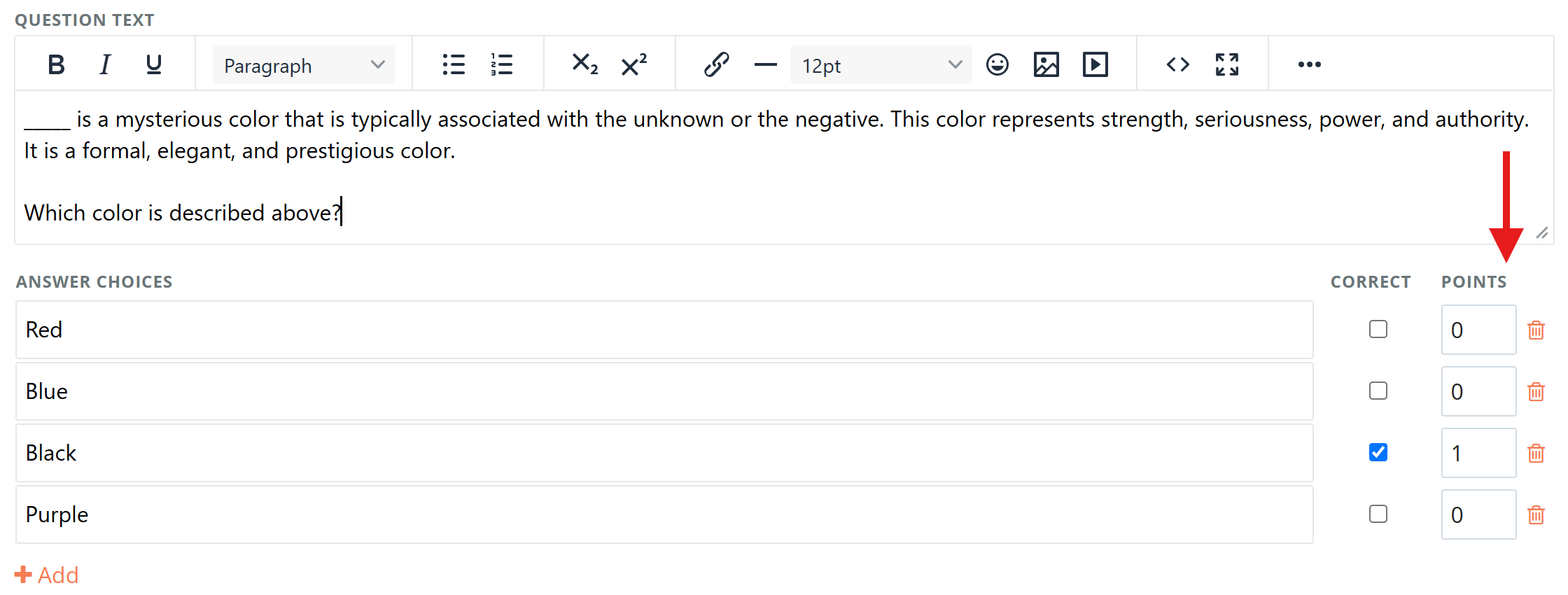The height and width of the screenshot is (595, 1568).
Task: Apply superscript formatting
Action: (633, 65)
